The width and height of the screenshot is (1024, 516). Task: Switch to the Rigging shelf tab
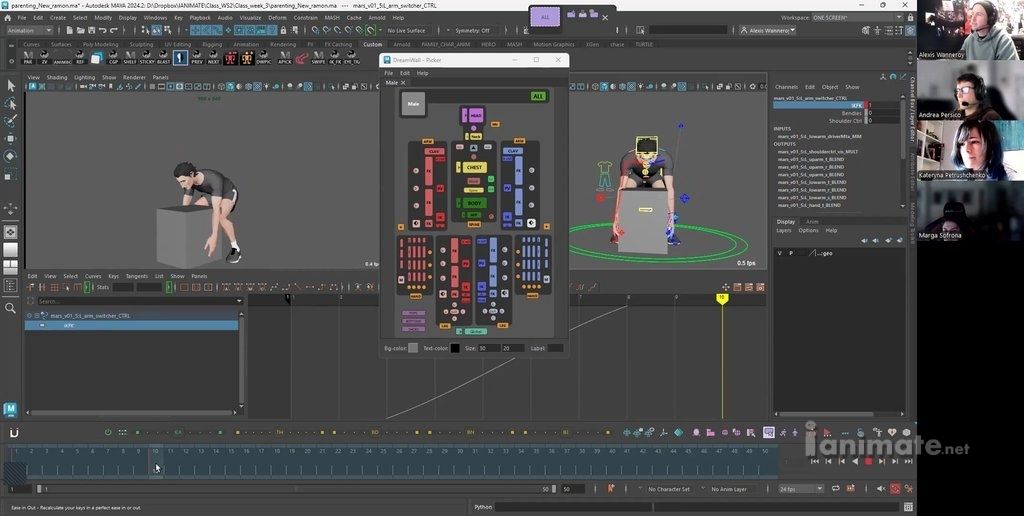[212, 44]
